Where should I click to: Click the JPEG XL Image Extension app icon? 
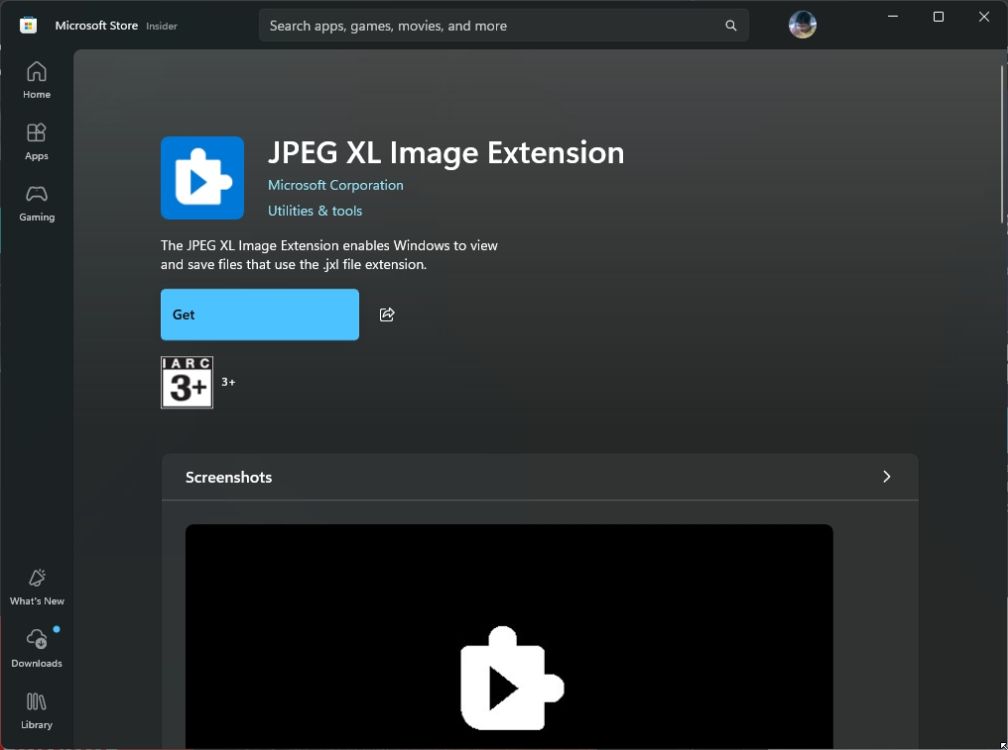click(x=202, y=178)
